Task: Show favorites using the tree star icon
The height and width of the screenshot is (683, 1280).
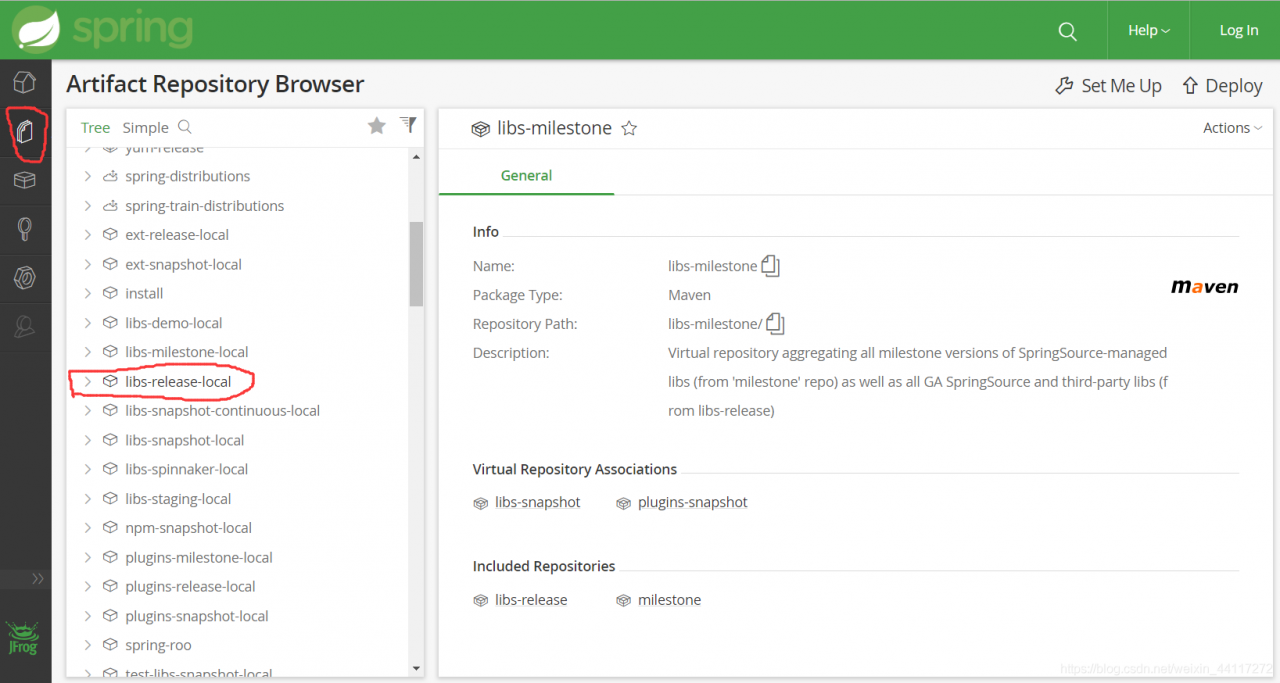Action: coord(377,126)
